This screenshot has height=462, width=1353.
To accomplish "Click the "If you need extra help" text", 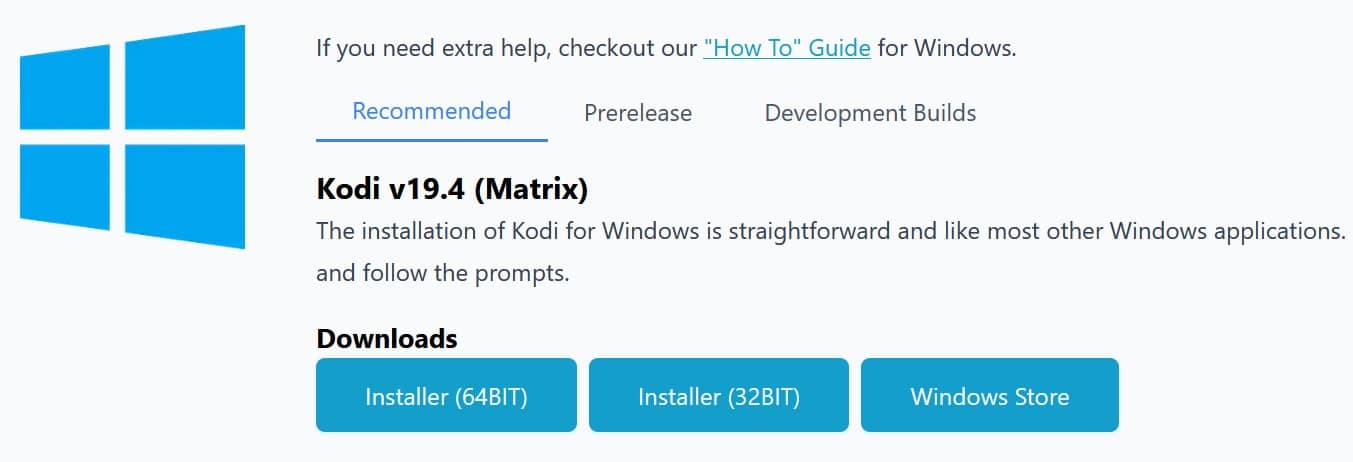I will (434, 47).
